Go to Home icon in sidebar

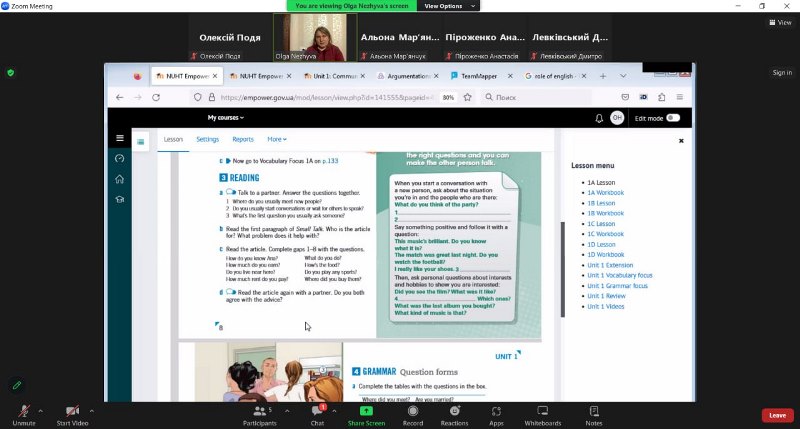coord(120,179)
